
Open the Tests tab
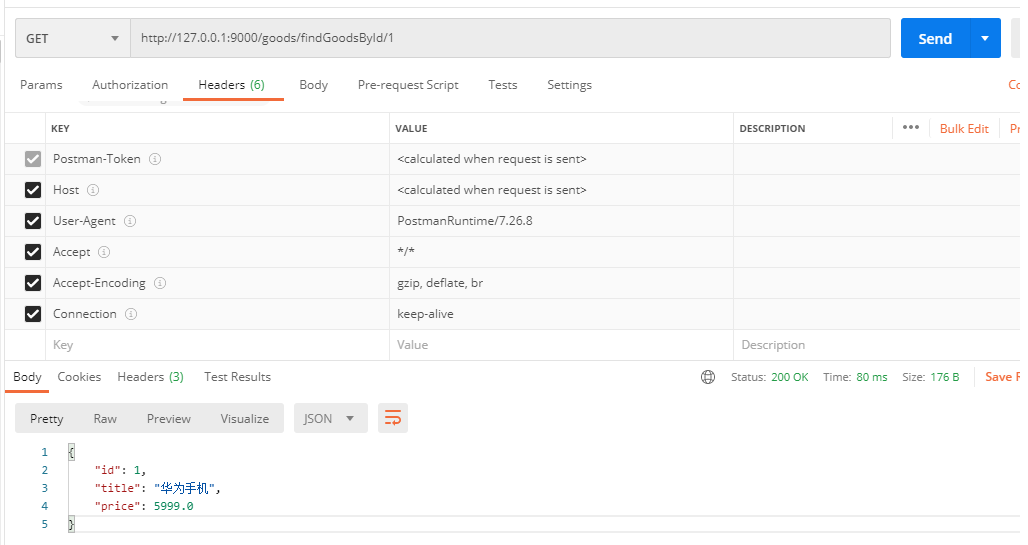click(503, 85)
